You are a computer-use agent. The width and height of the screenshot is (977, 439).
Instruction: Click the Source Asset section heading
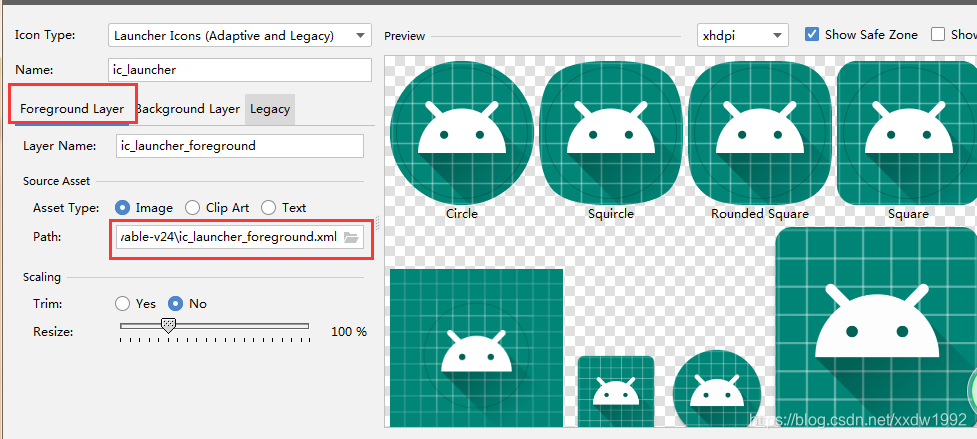(57, 181)
